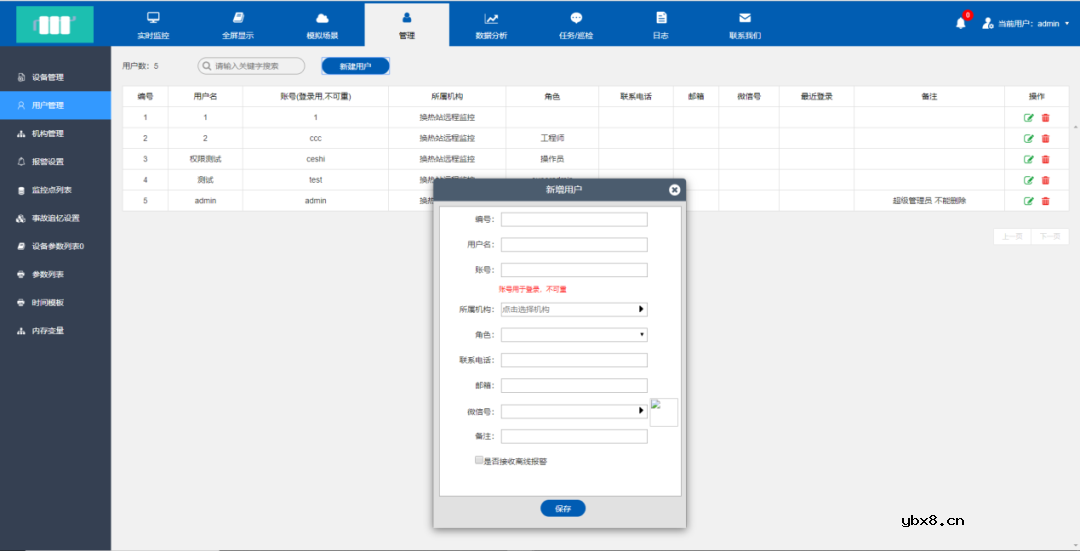The width and height of the screenshot is (1080, 551).
Task: Open the 全屏显示 top tab
Action: point(238,25)
